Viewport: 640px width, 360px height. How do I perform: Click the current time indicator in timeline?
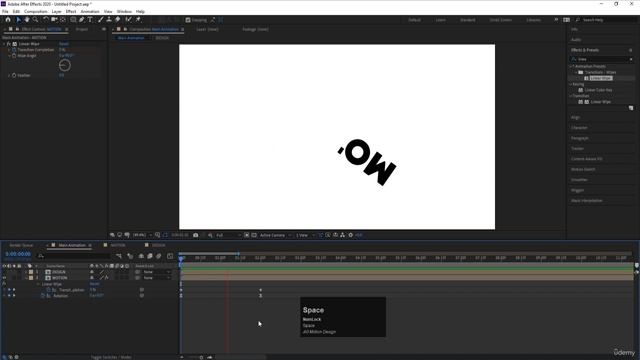pos(181,258)
